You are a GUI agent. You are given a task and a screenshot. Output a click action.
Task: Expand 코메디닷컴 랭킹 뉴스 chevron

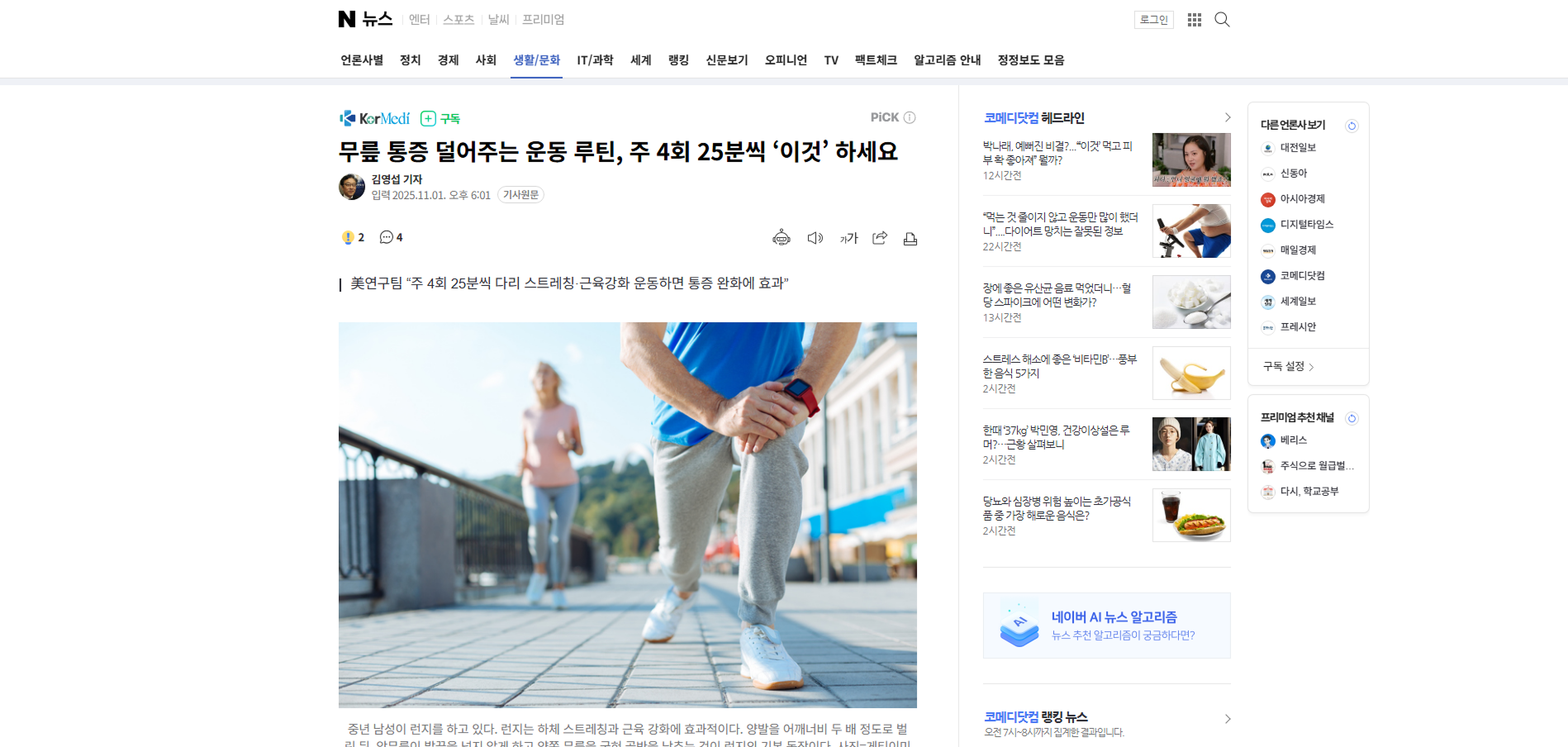[x=1228, y=719]
